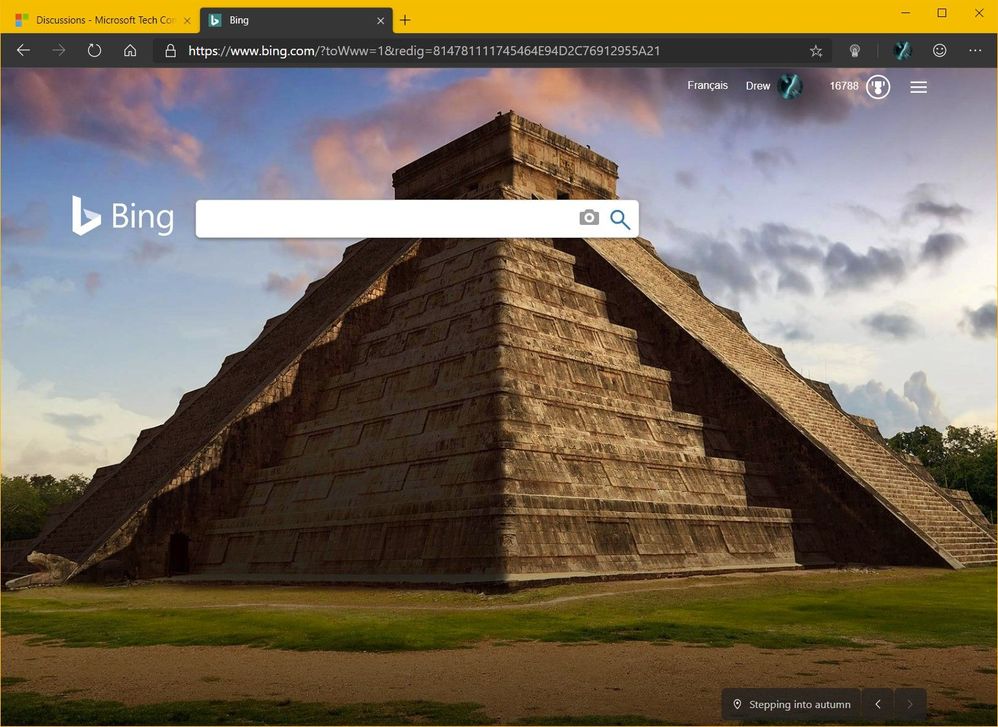Switch language to Français

[707, 85]
